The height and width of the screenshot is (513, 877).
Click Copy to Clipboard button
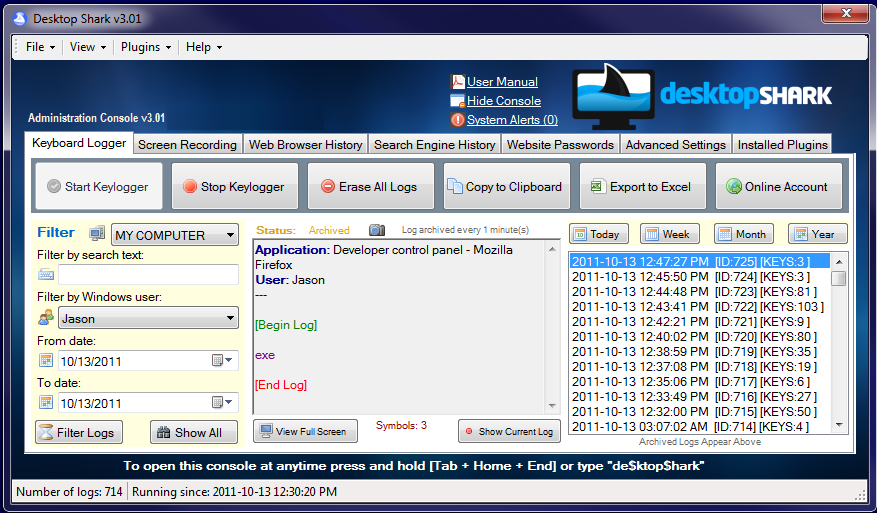[x=507, y=186]
